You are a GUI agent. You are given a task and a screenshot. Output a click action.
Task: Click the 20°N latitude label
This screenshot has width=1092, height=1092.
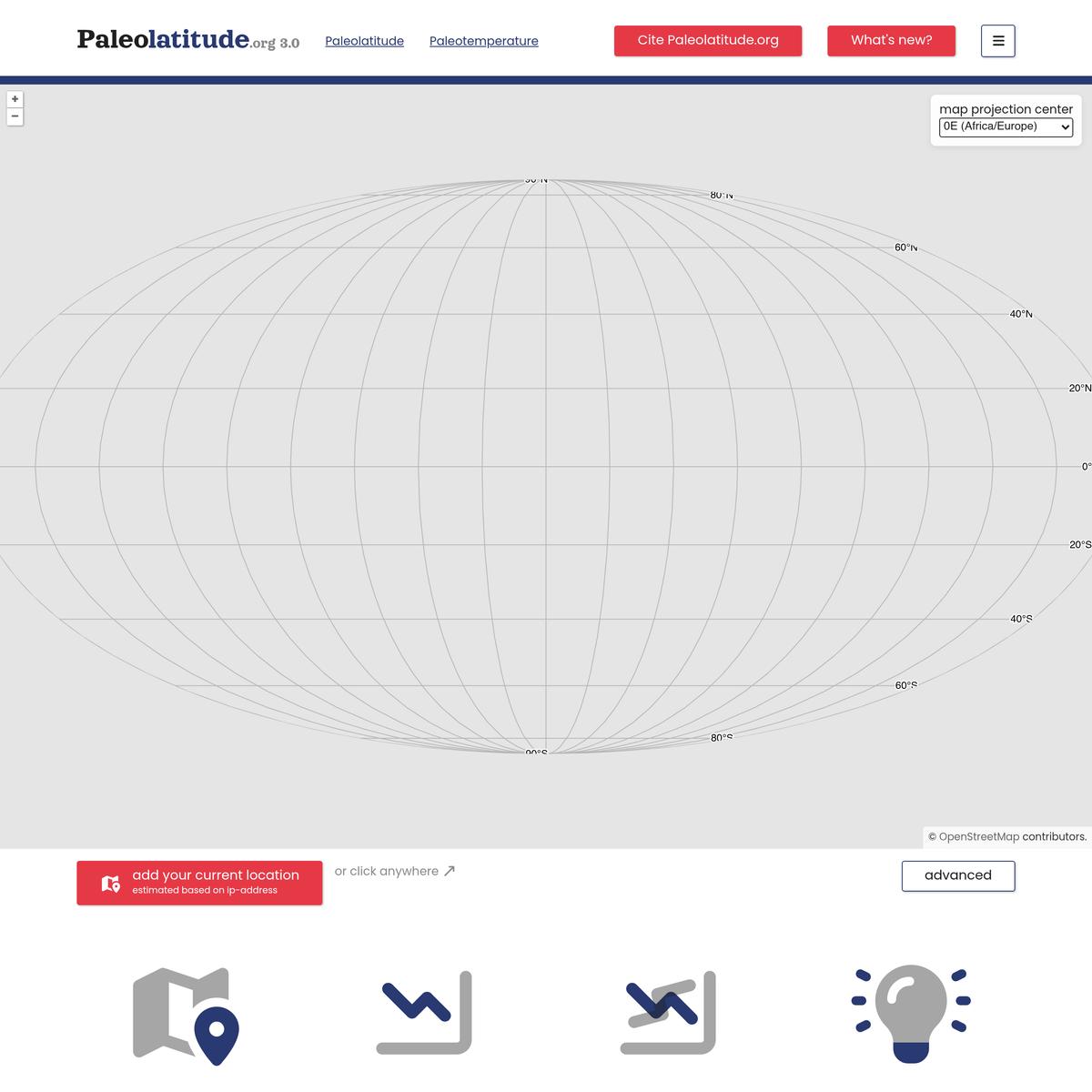tap(1080, 389)
